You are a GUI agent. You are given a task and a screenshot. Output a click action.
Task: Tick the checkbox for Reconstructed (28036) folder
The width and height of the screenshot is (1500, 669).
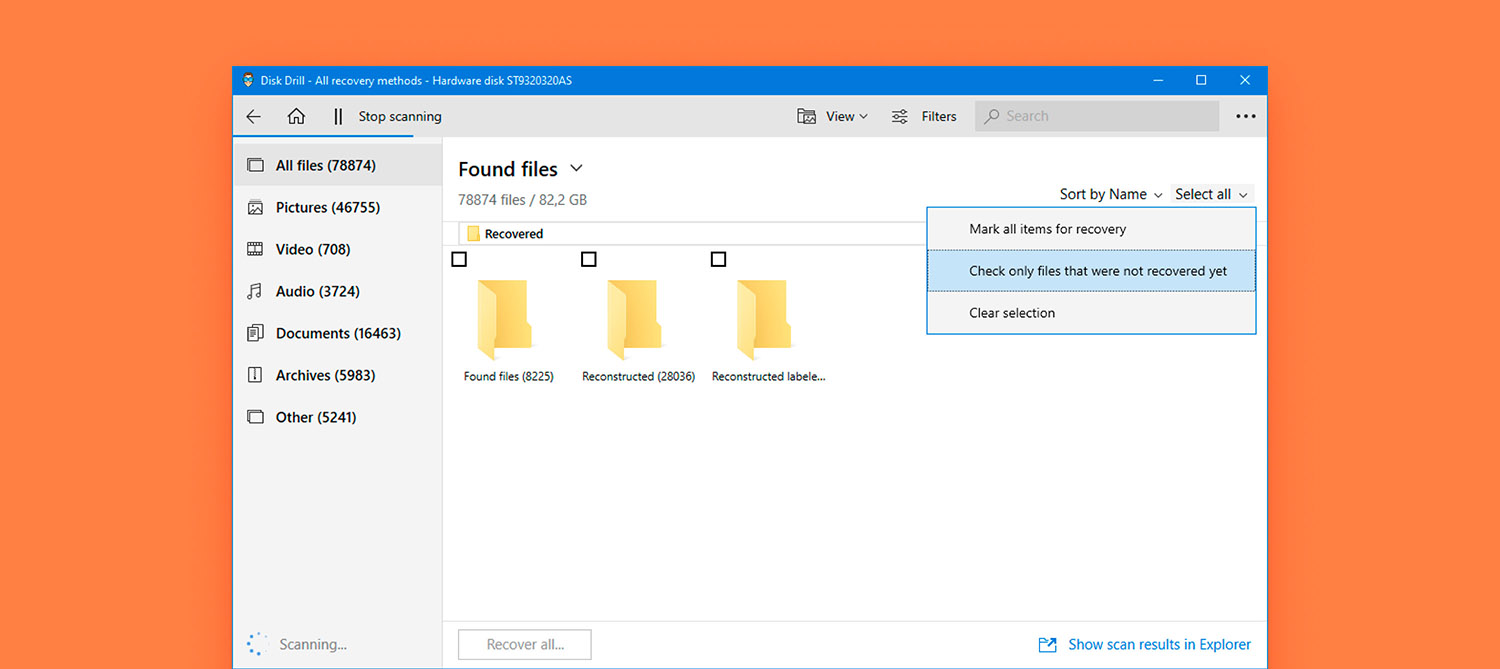tap(589, 260)
